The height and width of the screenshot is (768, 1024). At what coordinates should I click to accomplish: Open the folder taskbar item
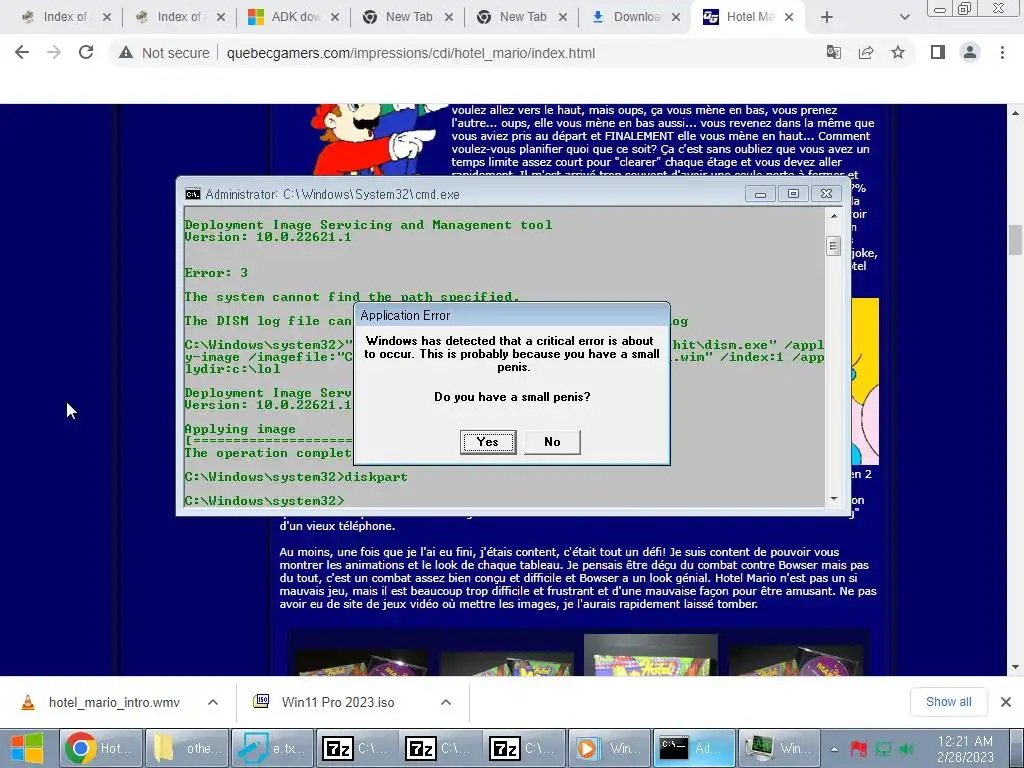pos(187,748)
